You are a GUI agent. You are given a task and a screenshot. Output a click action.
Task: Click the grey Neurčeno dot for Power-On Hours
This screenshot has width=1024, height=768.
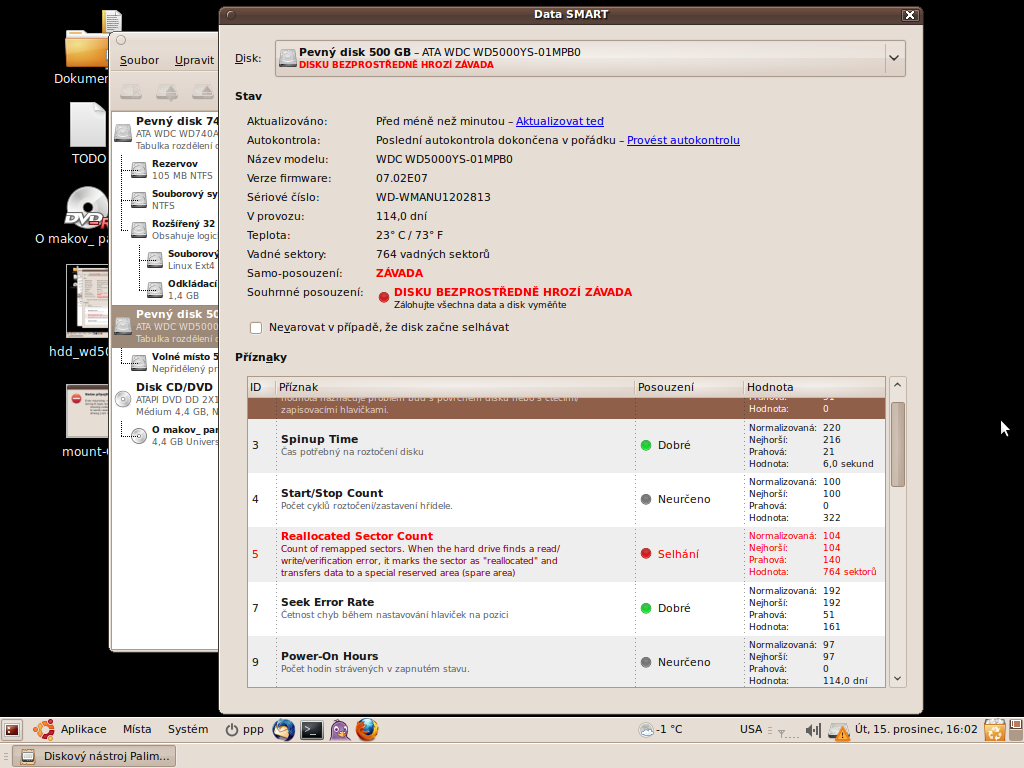pos(646,662)
